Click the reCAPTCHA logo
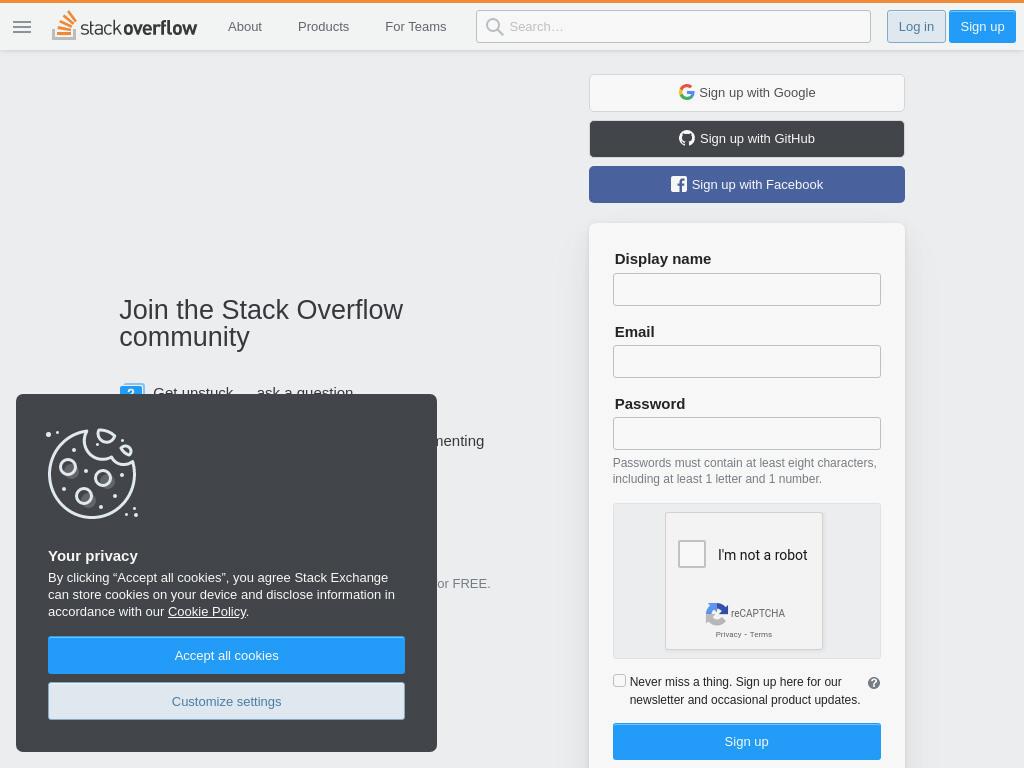Viewport: 1024px width, 768px height. [x=716, y=614]
